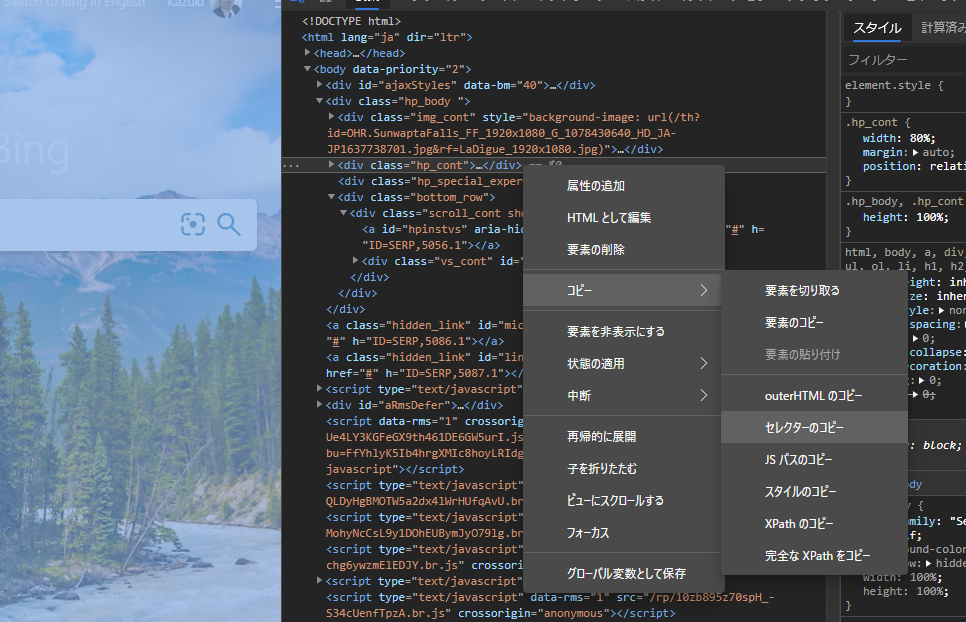The height and width of the screenshot is (622, 966).
Task: Expand the aRmsDefer div node
Action: tap(319, 405)
